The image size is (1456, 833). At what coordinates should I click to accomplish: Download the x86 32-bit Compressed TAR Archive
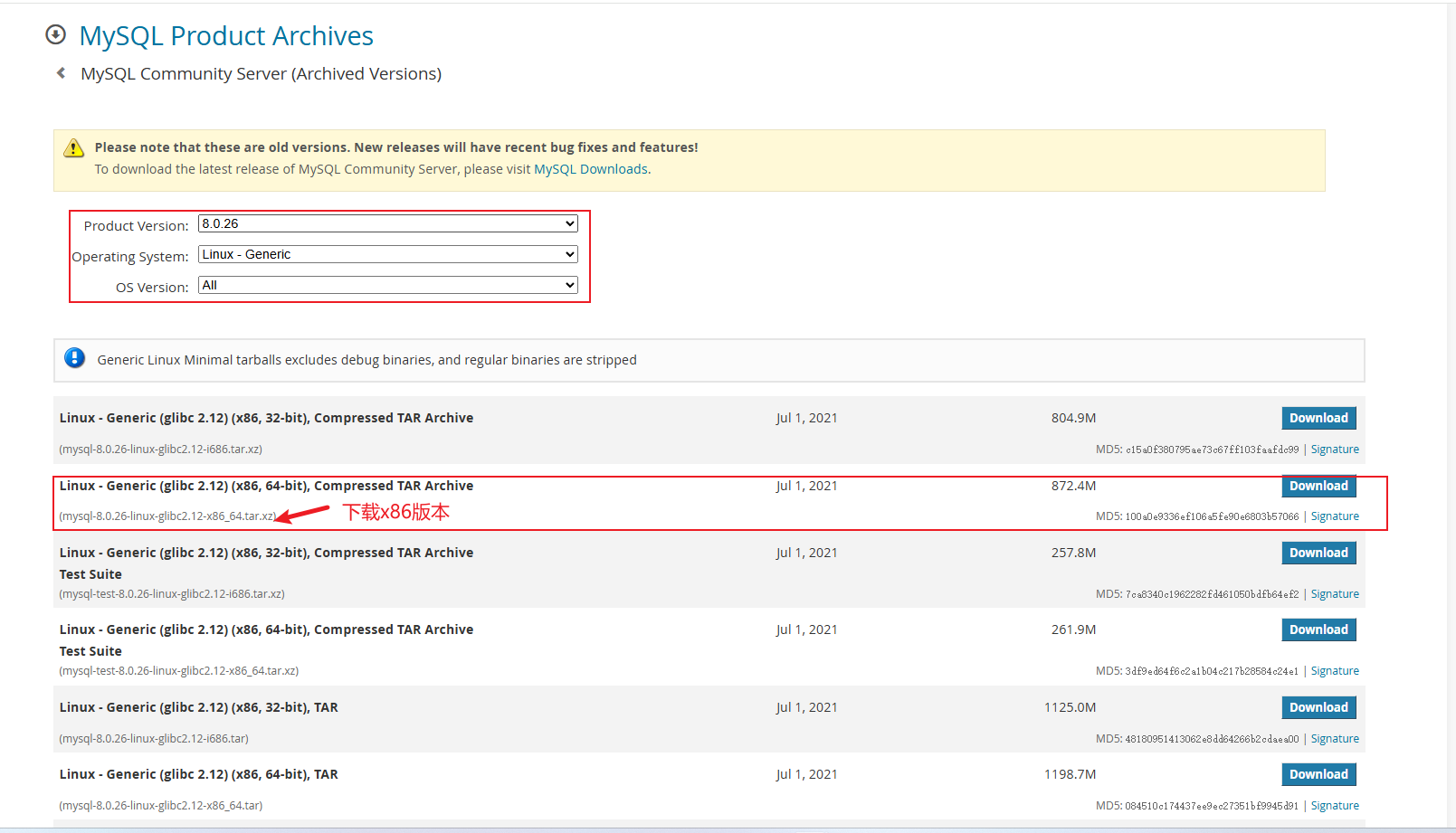(1318, 418)
